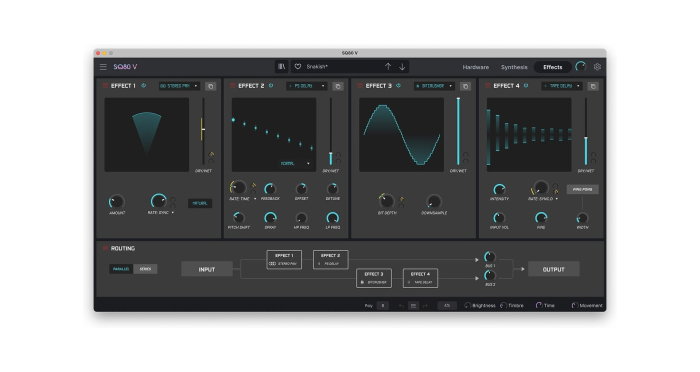Click Effect 1 Amount knob
Viewport: 700px width, 372px height.
point(117,202)
